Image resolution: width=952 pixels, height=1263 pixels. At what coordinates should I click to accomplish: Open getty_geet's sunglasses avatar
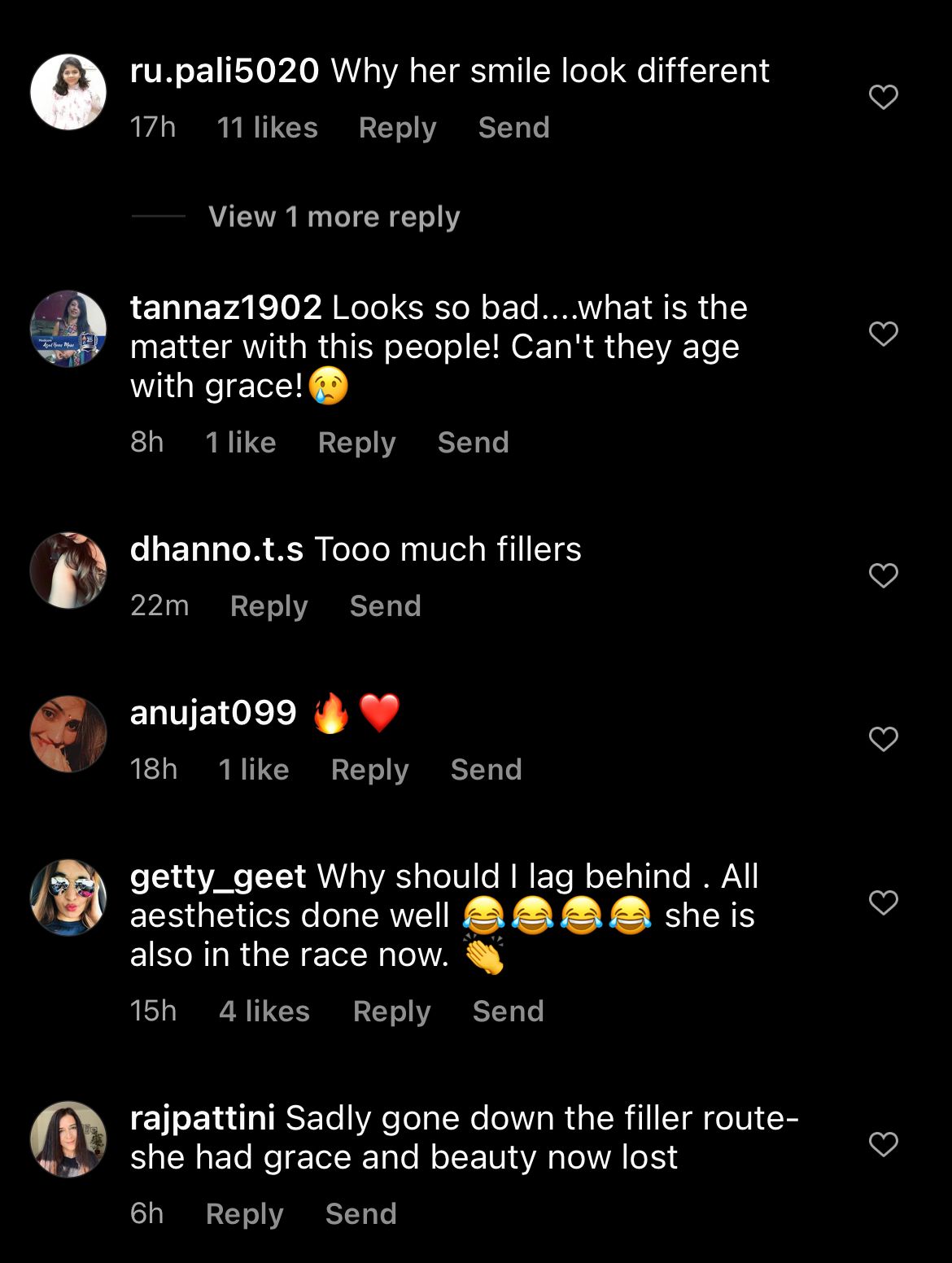68,898
